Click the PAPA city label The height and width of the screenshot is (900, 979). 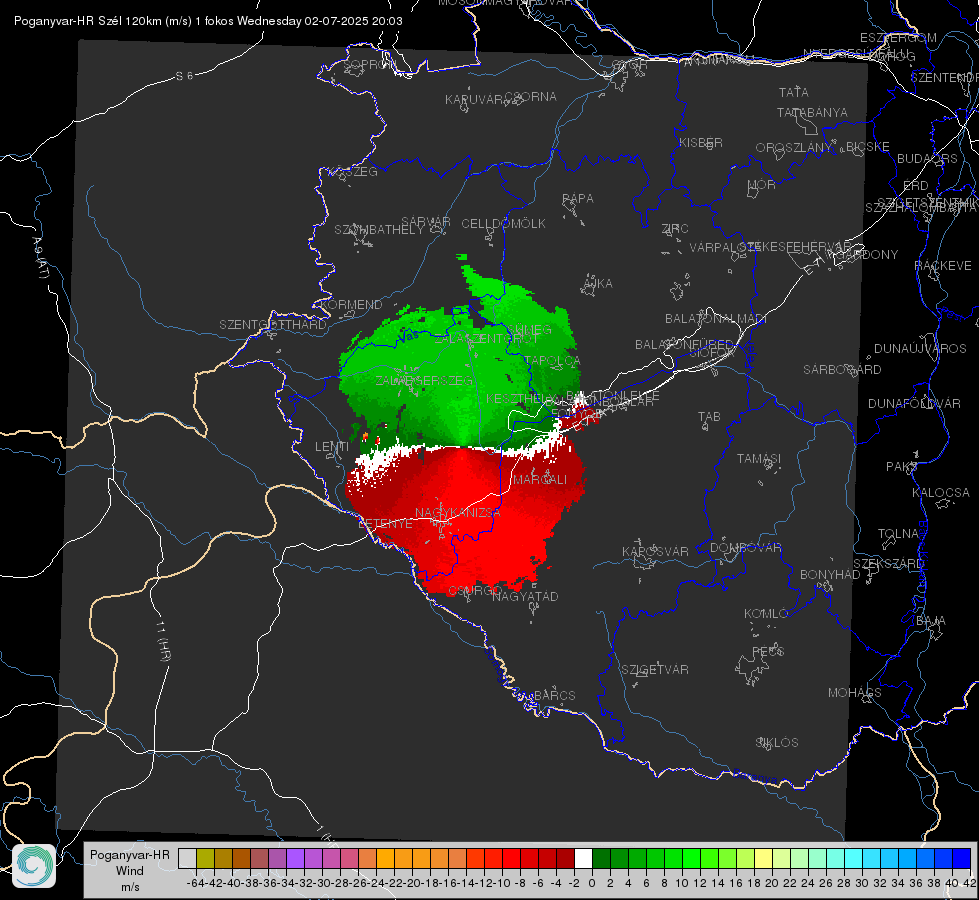click(578, 199)
